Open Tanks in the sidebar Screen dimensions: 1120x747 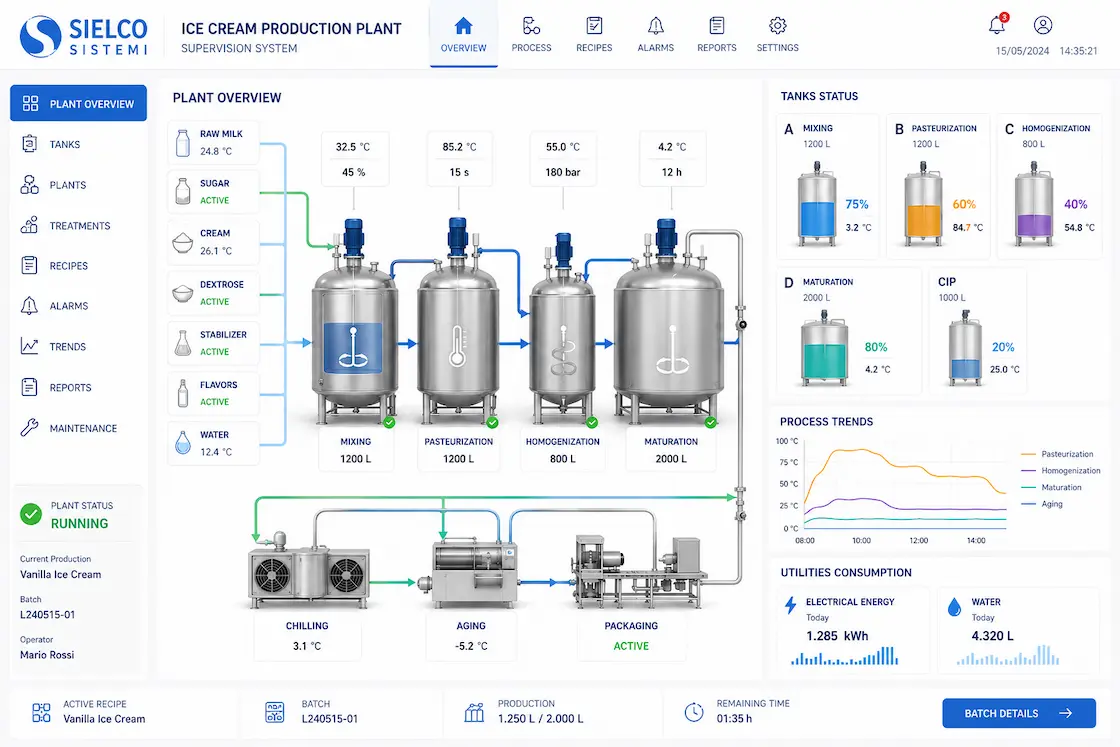tap(79, 144)
